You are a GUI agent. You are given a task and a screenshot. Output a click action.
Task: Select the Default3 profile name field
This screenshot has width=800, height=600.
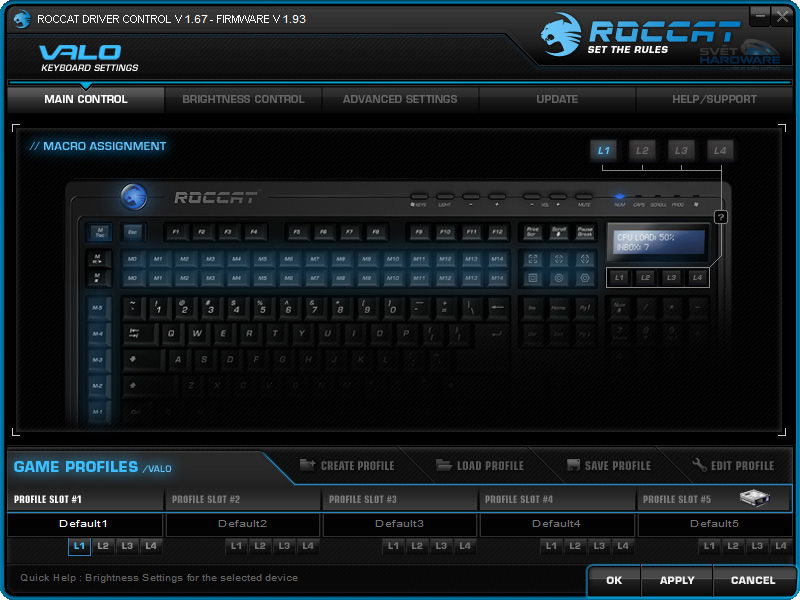[400, 524]
